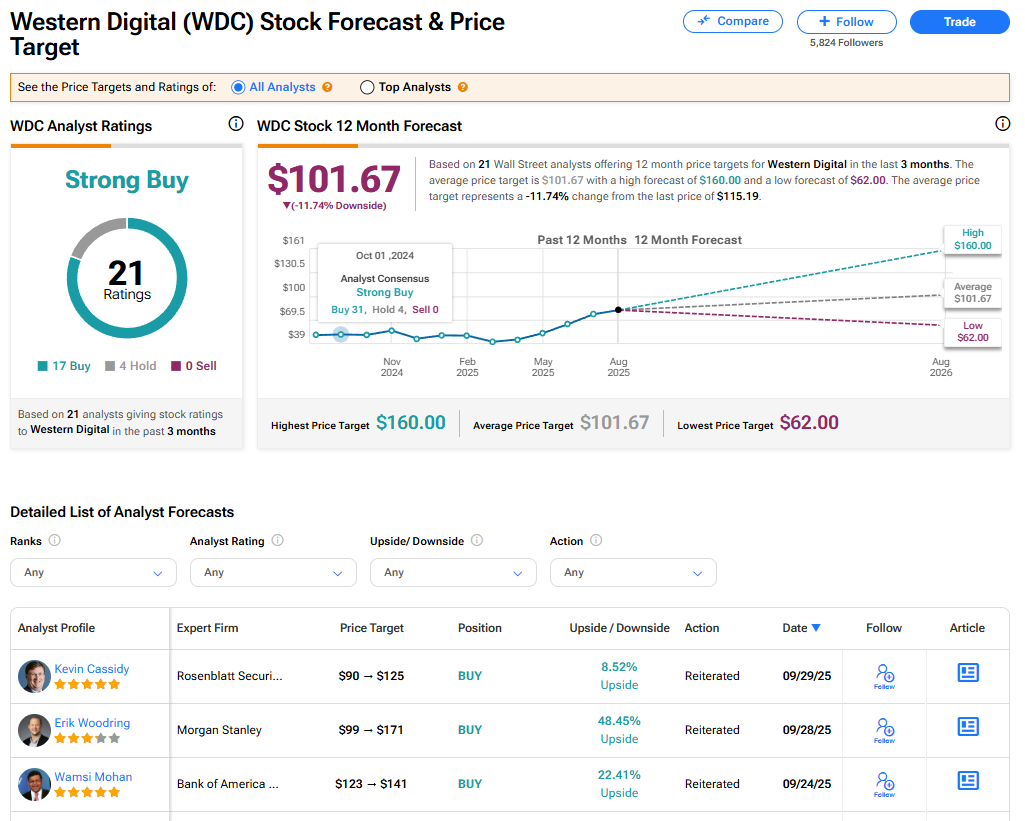
Task: Open Erik Woodring's analyst profile link
Action: click(x=92, y=723)
